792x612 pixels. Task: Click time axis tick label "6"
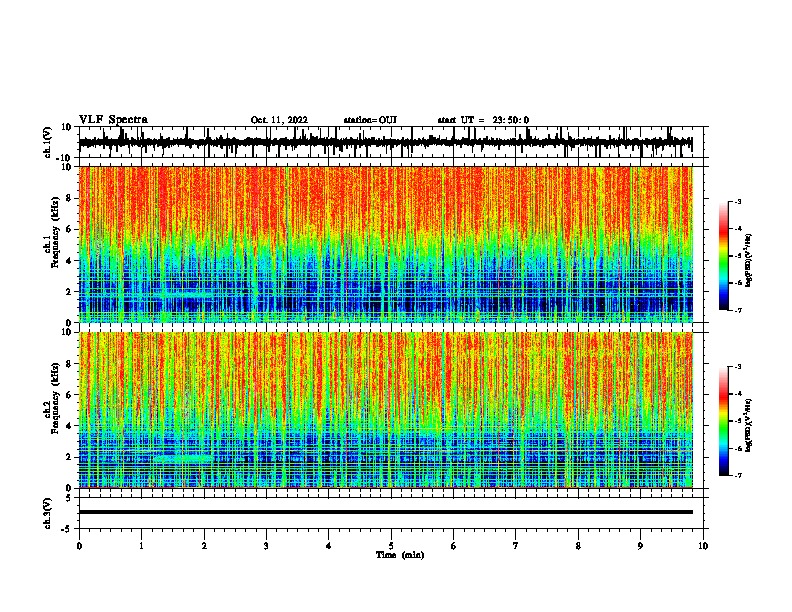click(x=454, y=546)
